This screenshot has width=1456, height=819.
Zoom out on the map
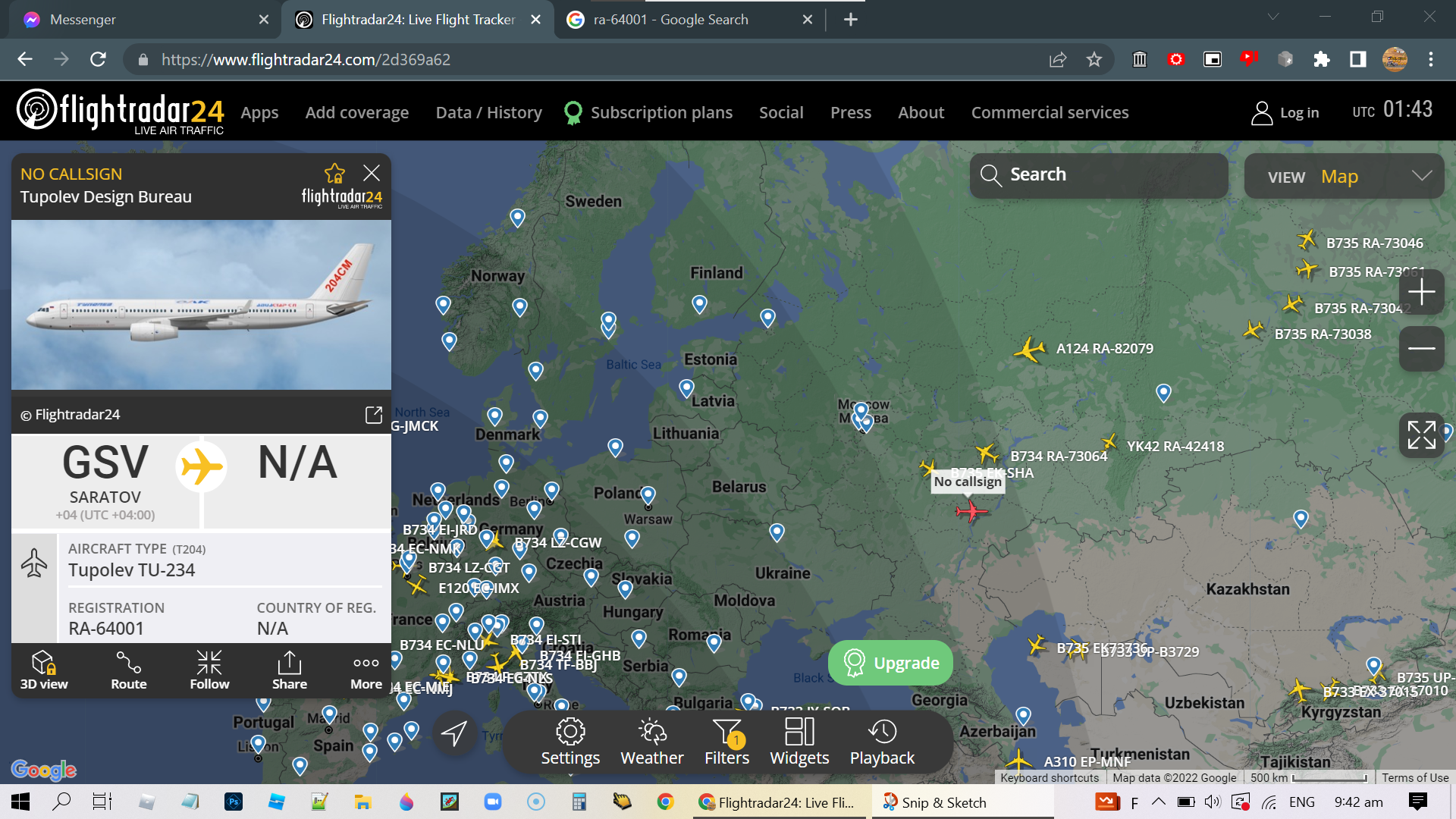coord(1421,349)
